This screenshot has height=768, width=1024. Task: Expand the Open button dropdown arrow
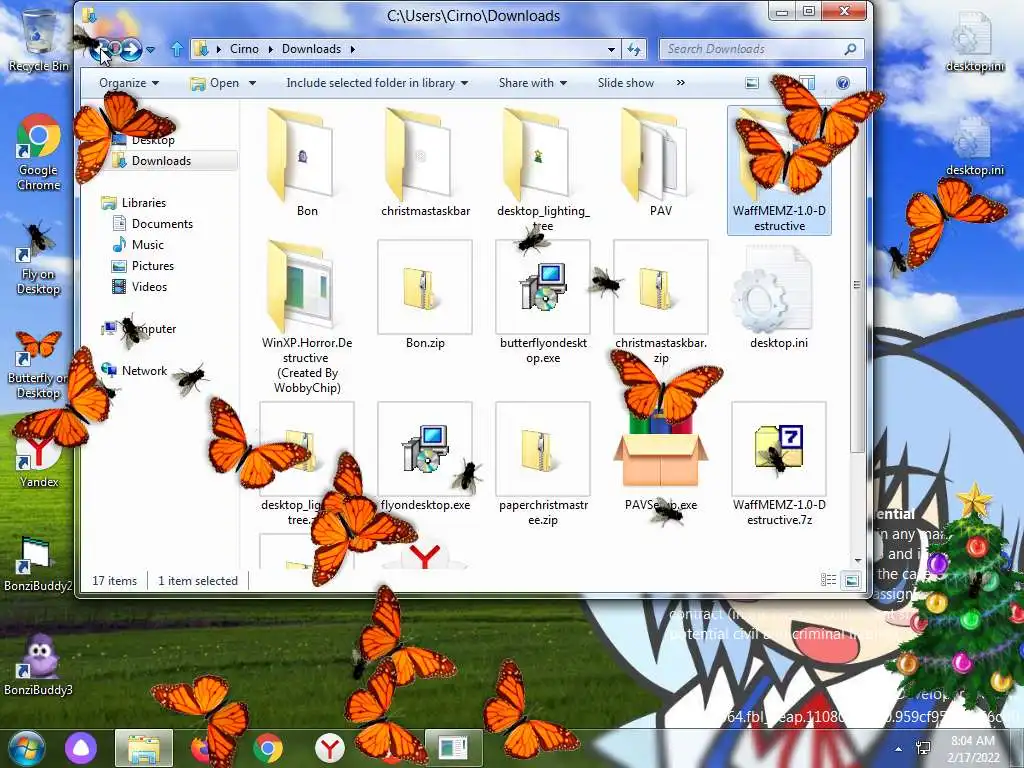coord(252,83)
